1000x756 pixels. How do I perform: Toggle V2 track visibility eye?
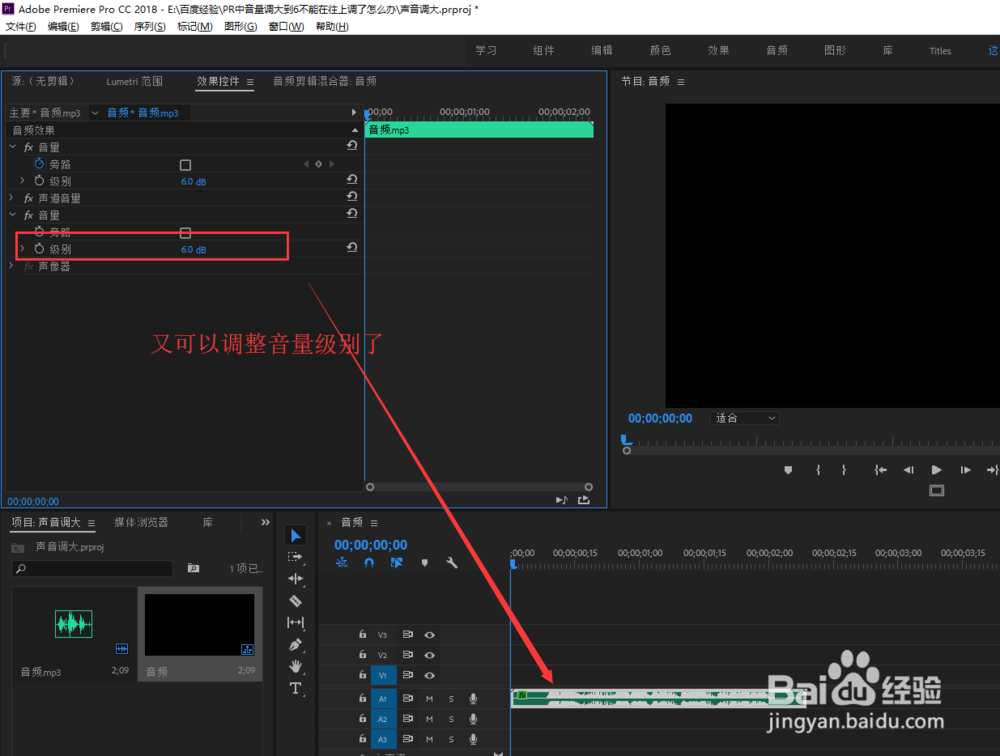point(430,655)
